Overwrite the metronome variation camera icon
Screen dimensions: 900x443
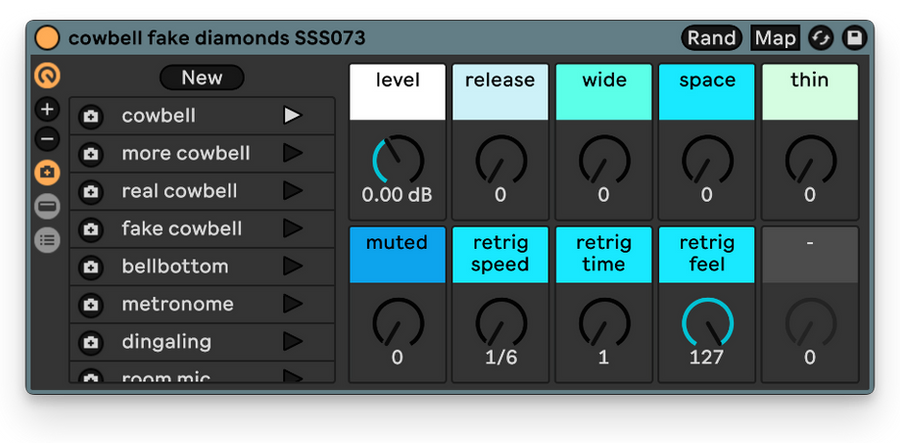[x=90, y=305]
